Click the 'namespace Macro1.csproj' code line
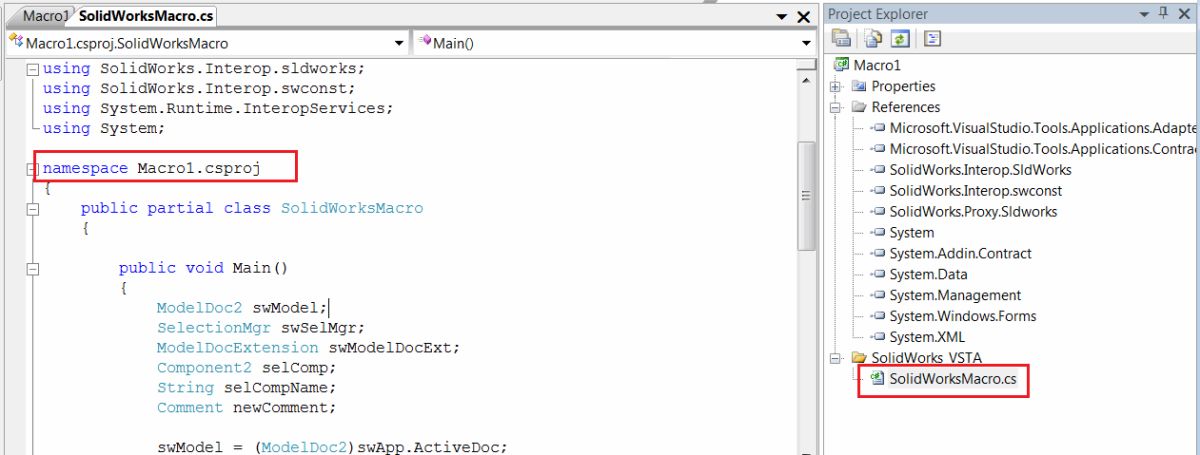The height and width of the screenshot is (455, 1200). pos(151,168)
